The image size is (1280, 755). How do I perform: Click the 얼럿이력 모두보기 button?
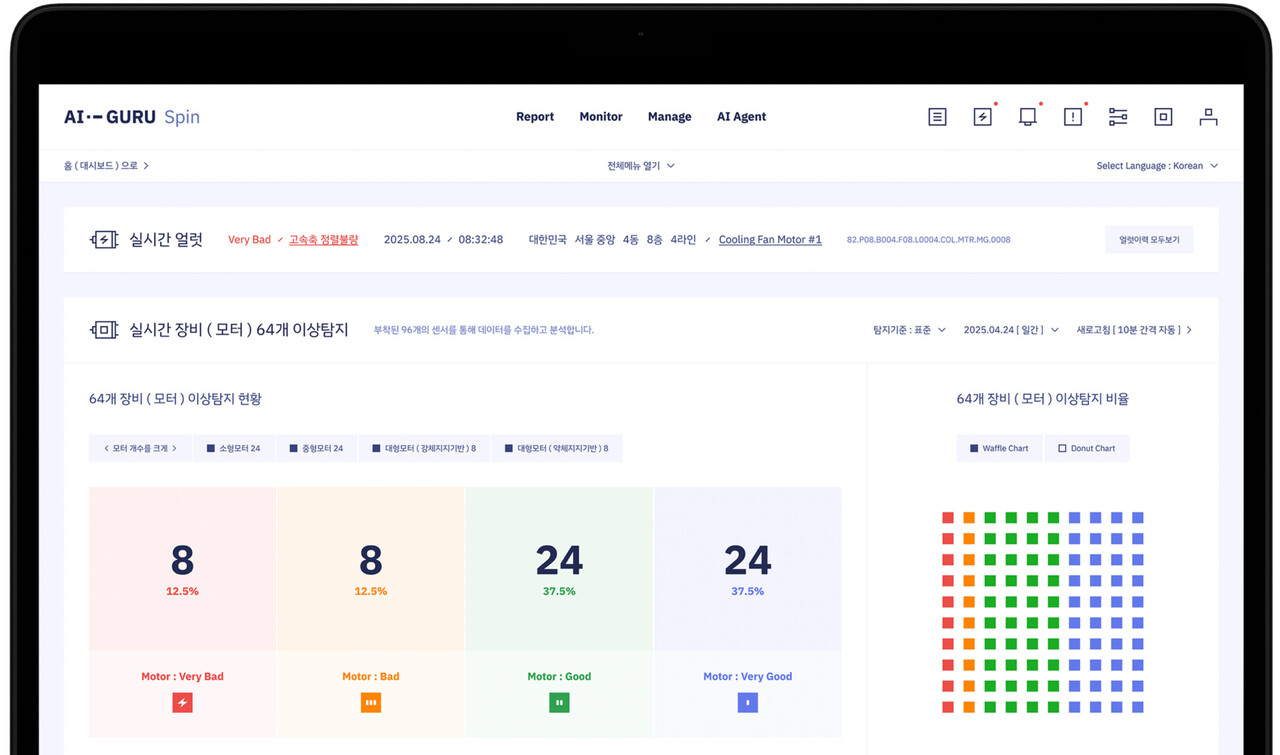pos(1149,240)
